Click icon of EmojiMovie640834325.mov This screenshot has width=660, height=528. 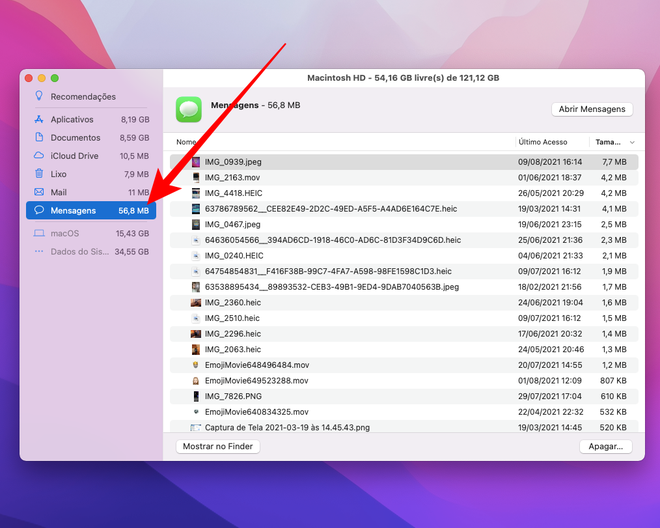196,411
